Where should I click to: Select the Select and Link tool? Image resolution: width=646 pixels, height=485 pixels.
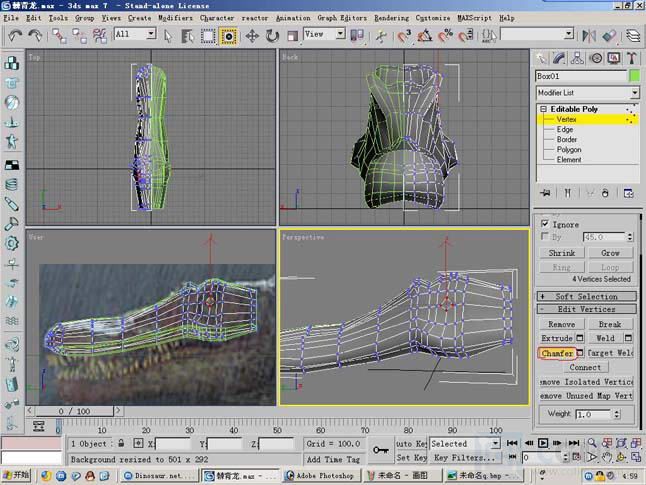[59, 36]
